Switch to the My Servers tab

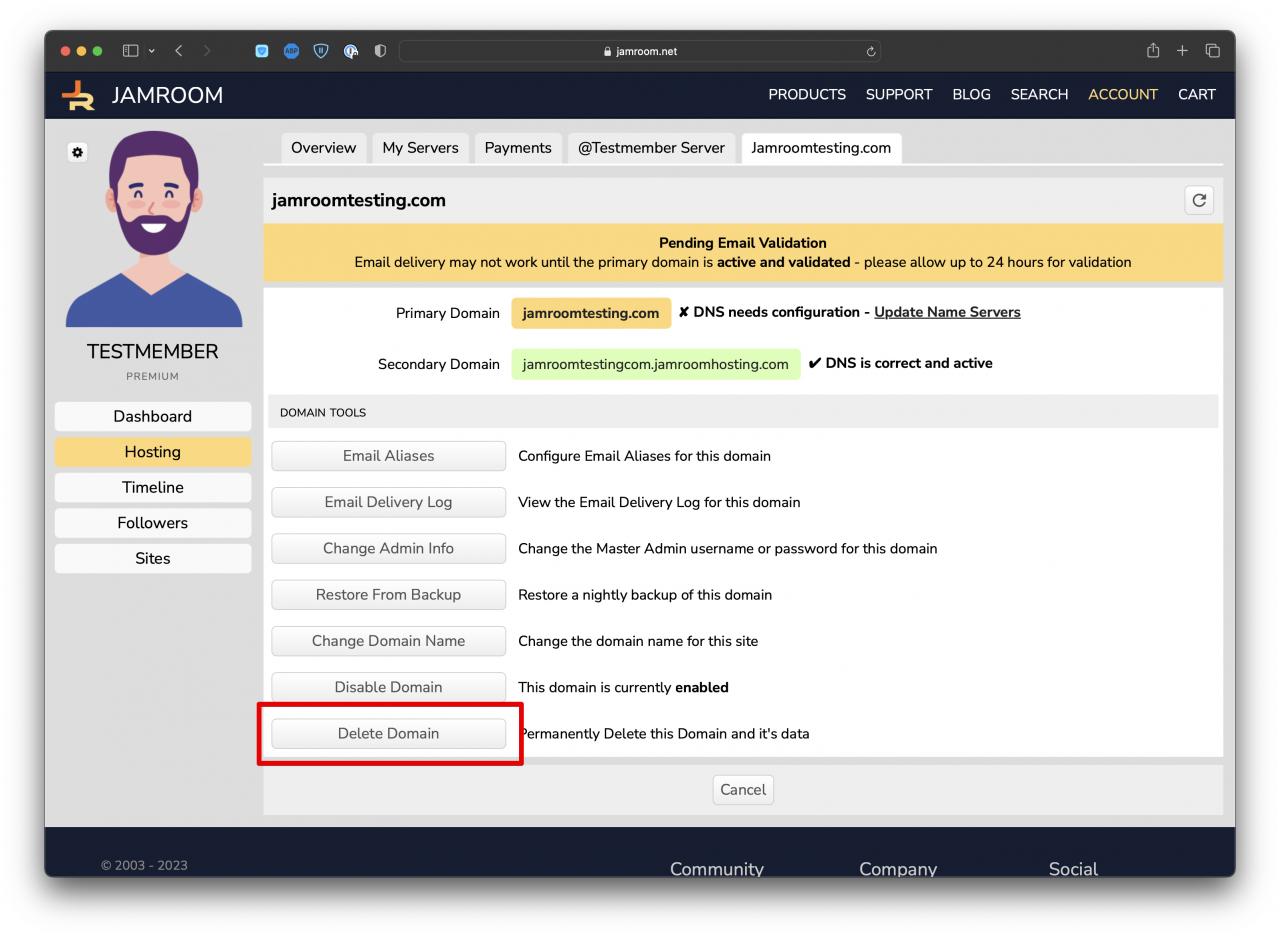pos(420,148)
